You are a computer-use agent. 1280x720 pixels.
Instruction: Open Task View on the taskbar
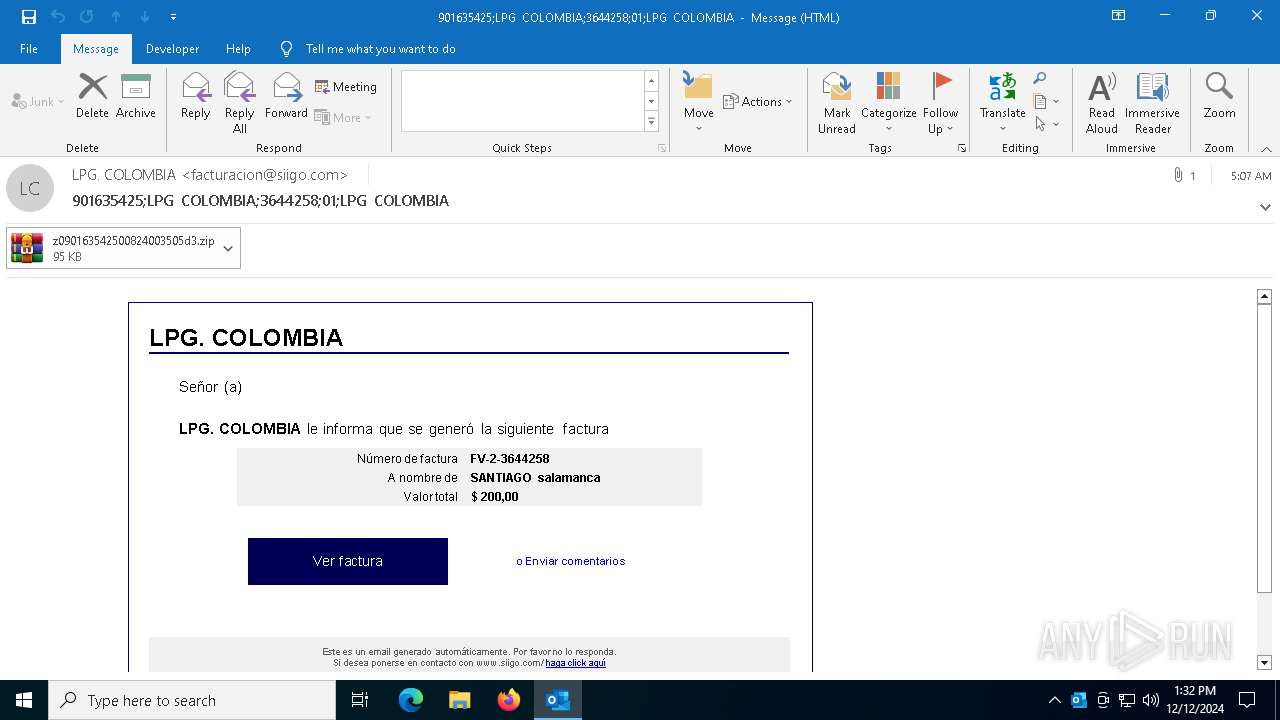point(360,700)
